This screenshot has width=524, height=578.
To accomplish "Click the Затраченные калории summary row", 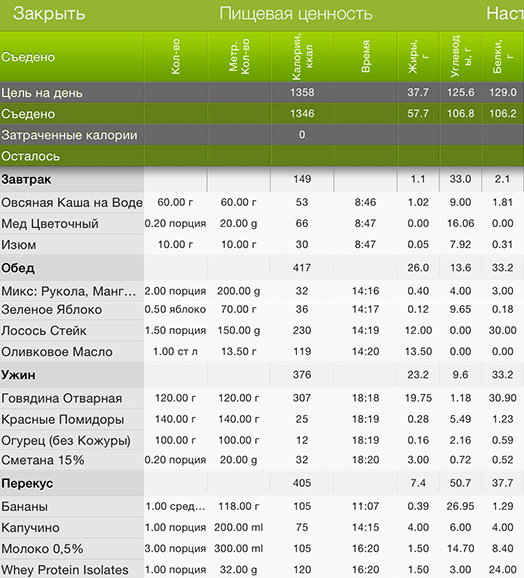I will click(262, 135).
